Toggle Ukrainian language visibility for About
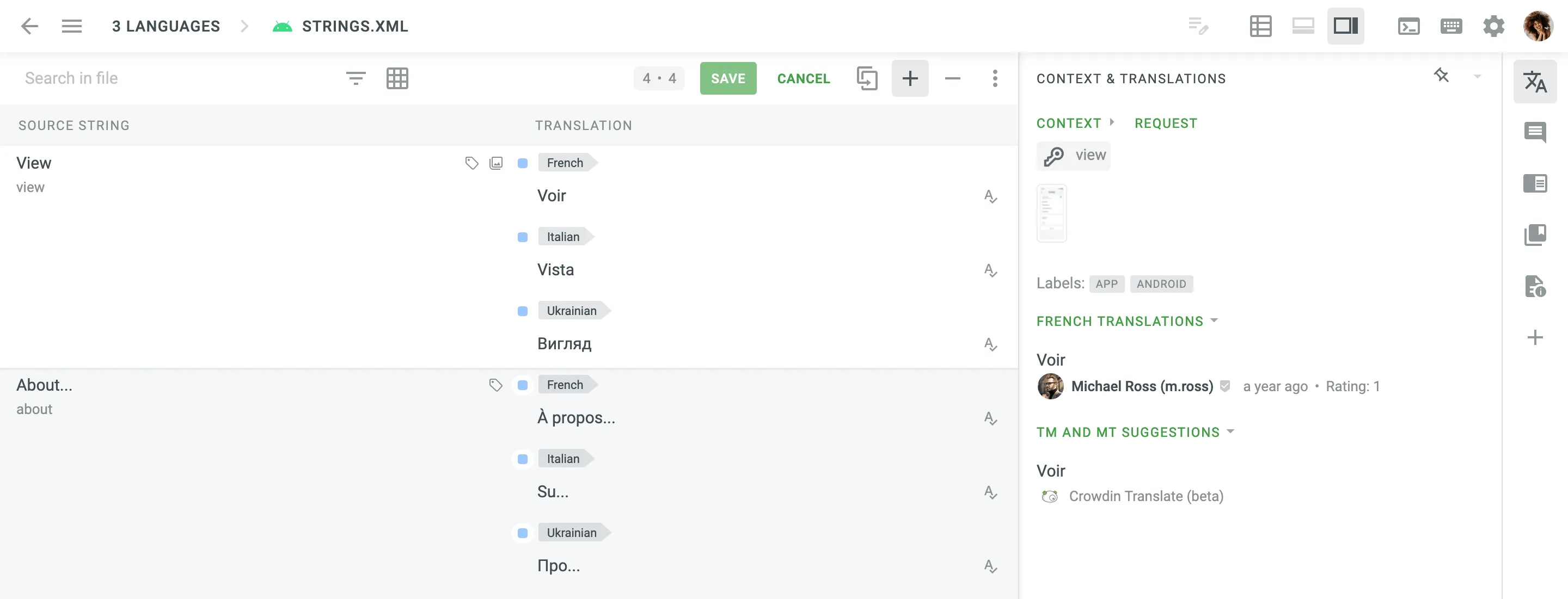 pyautogui.click(x=522, y=532)
